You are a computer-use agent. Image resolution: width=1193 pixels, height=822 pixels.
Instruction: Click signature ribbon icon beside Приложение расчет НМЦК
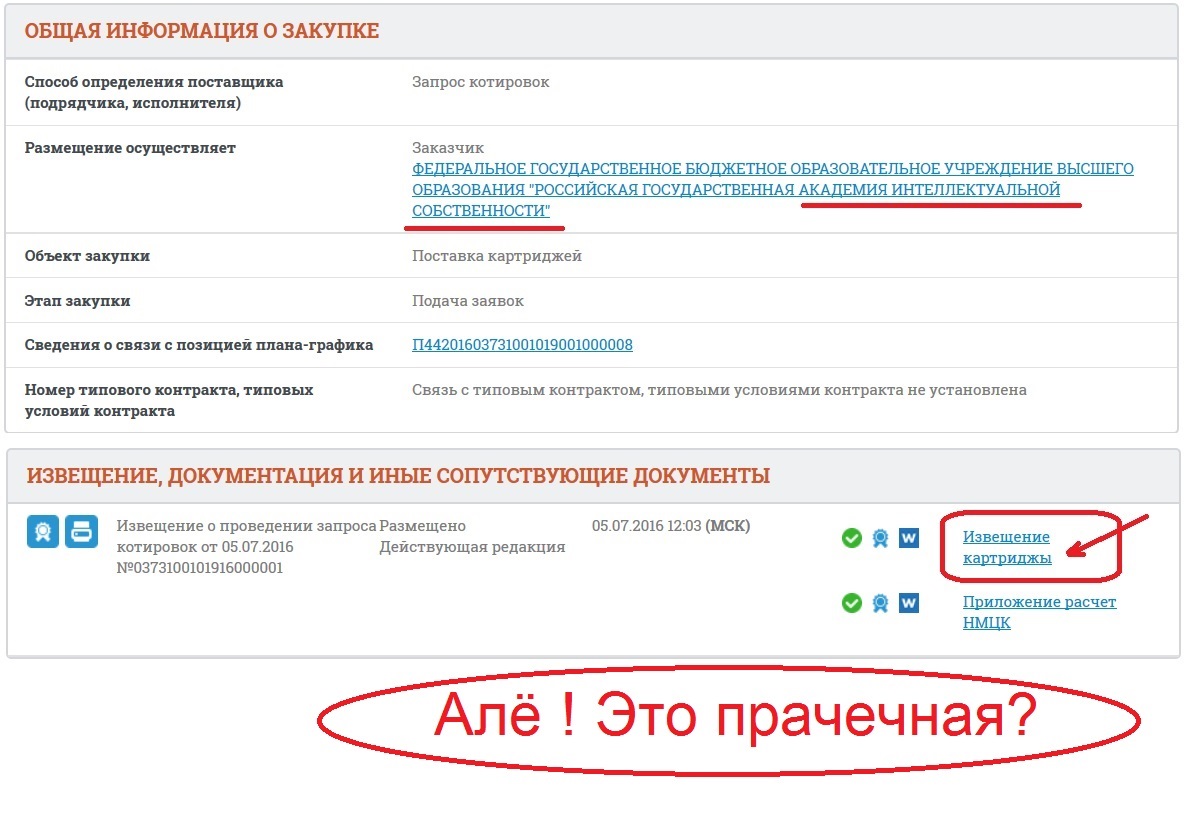coord(880,603)
